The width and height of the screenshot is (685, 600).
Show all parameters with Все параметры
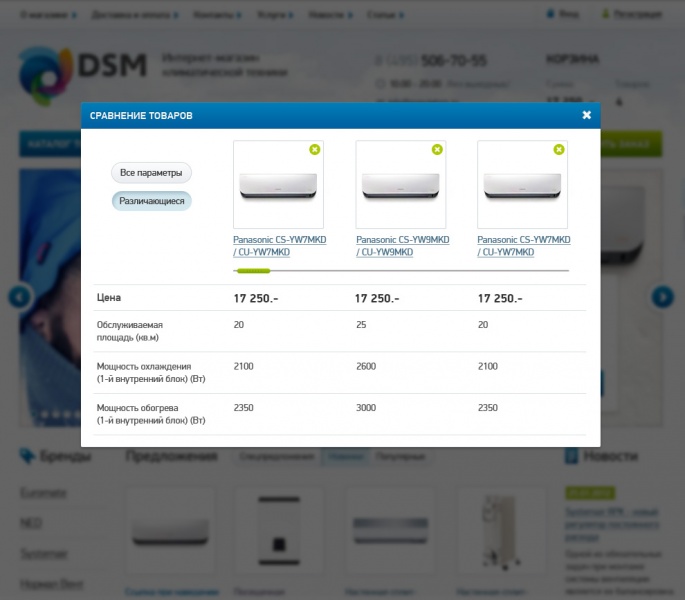click(151, 173)
